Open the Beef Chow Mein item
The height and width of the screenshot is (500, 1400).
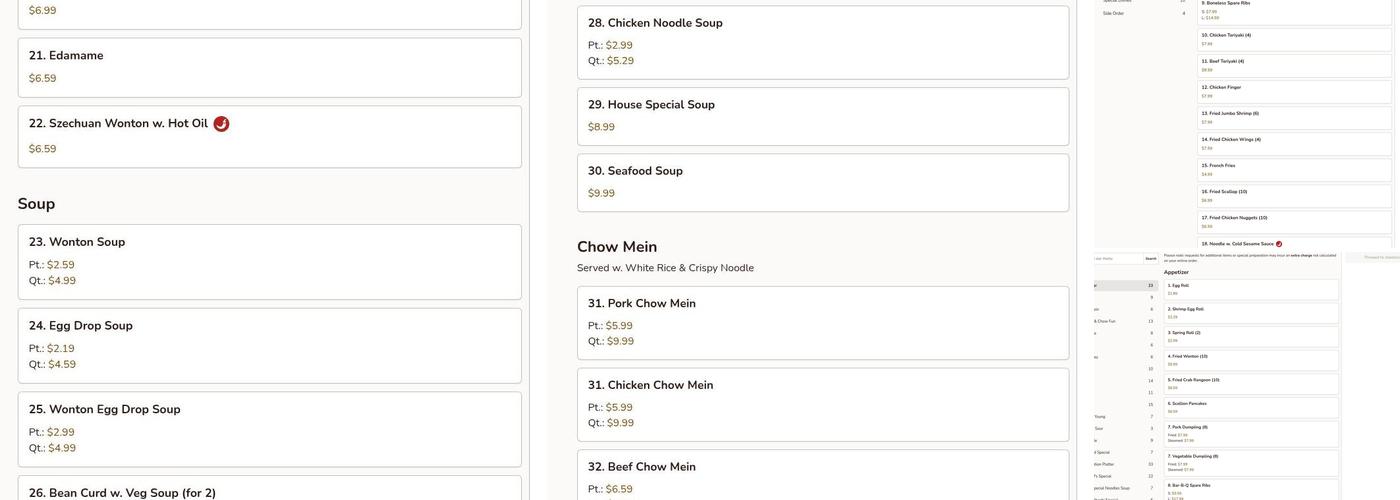pos(822,474)
